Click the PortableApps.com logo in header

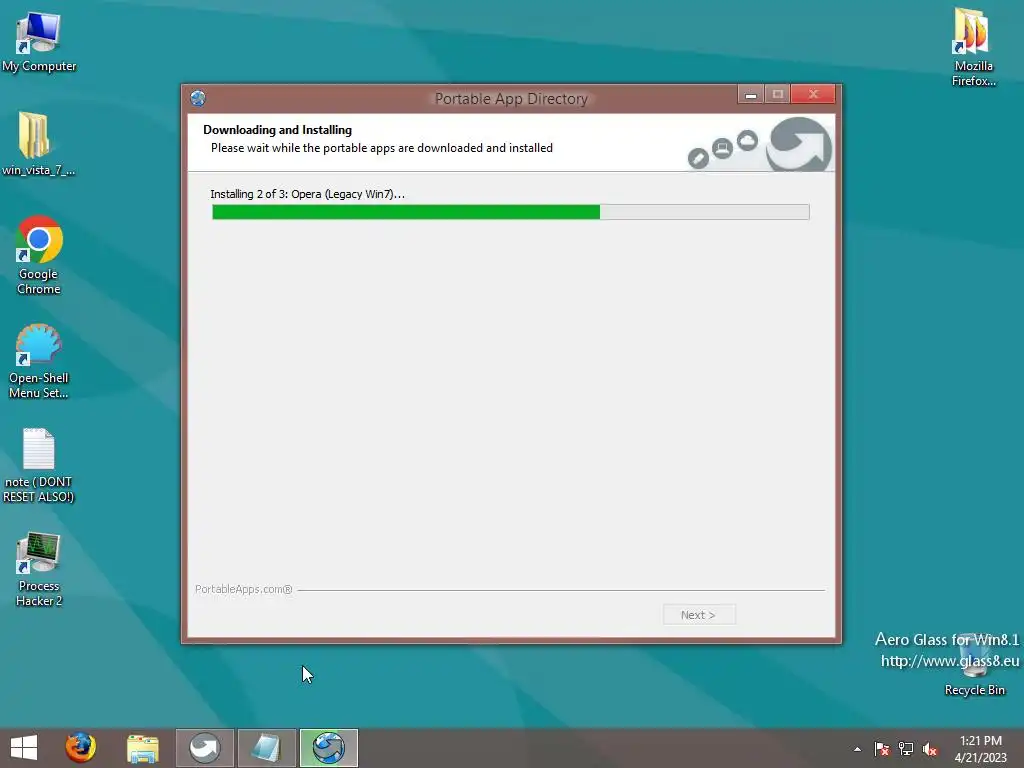coord(798,145)
